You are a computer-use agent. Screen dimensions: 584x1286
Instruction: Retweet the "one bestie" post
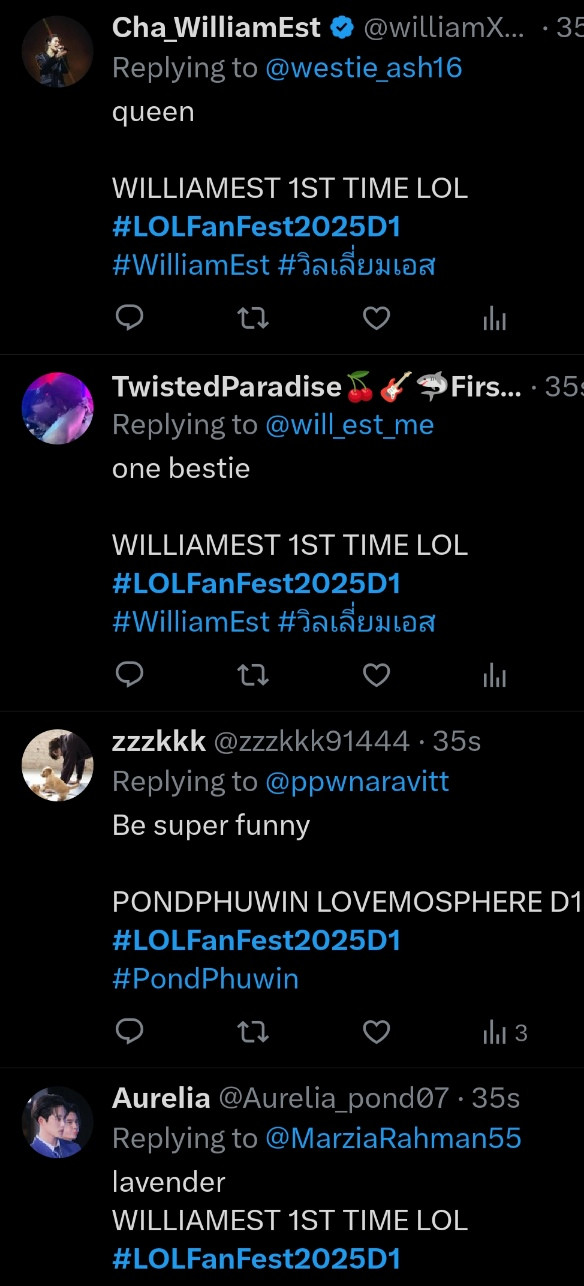253,676
